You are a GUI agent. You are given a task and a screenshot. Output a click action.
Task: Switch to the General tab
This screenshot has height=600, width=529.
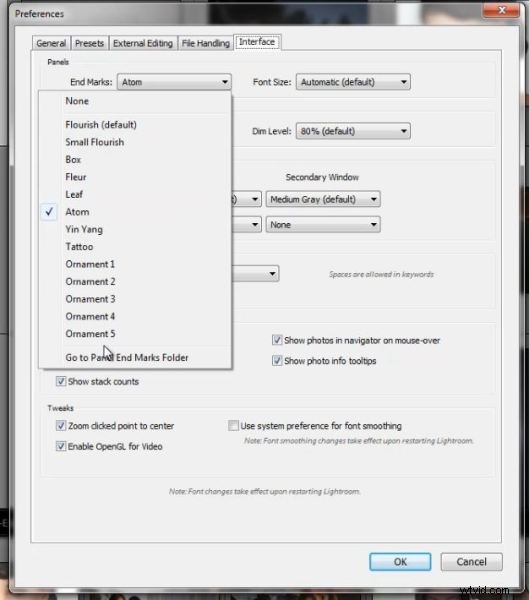coord(51,43)
